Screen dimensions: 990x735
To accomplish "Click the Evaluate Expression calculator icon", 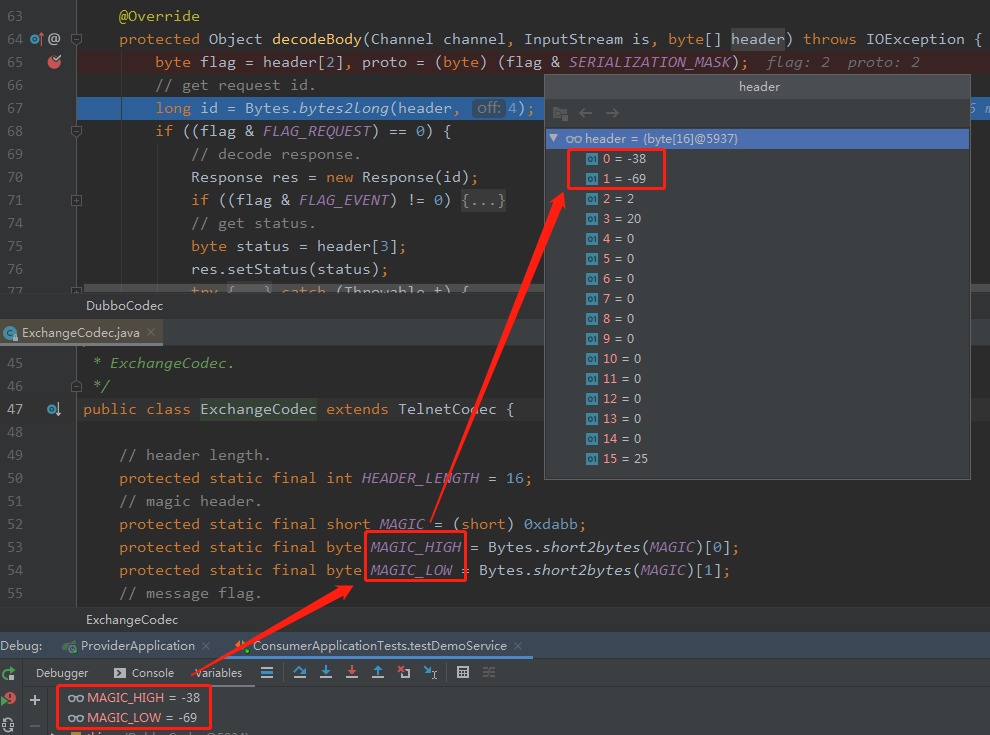I will (x=463, y=672).
